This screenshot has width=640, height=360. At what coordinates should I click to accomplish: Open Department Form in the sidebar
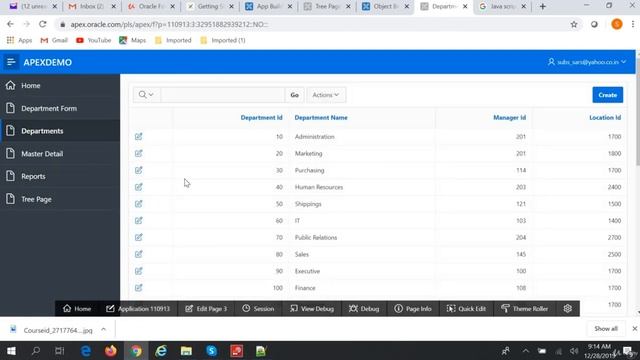[60, 108]
